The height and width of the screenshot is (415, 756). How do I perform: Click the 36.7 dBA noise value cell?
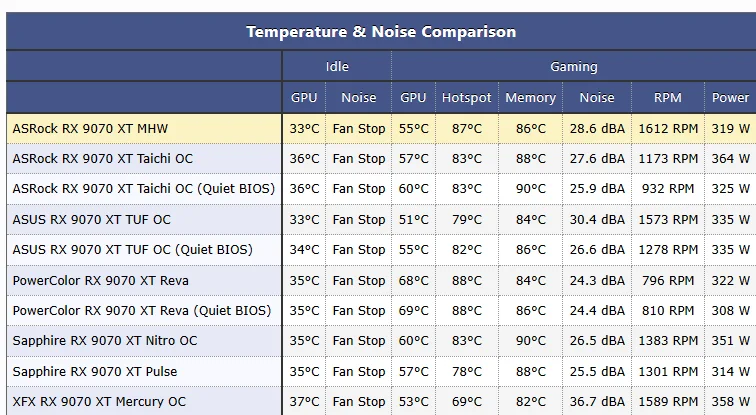(597, 401)
